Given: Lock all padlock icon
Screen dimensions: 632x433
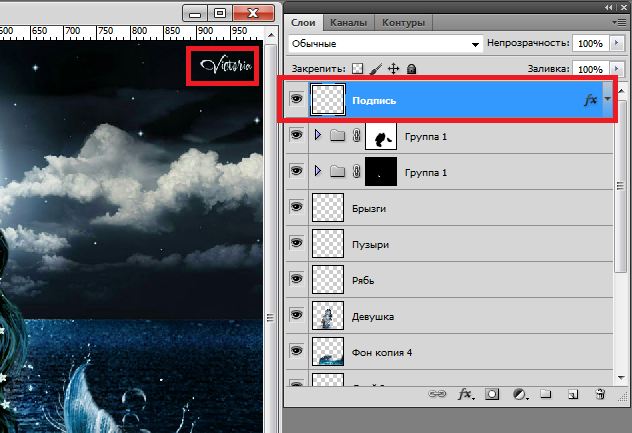Looking at the screenshot, I should click(411, 69).
